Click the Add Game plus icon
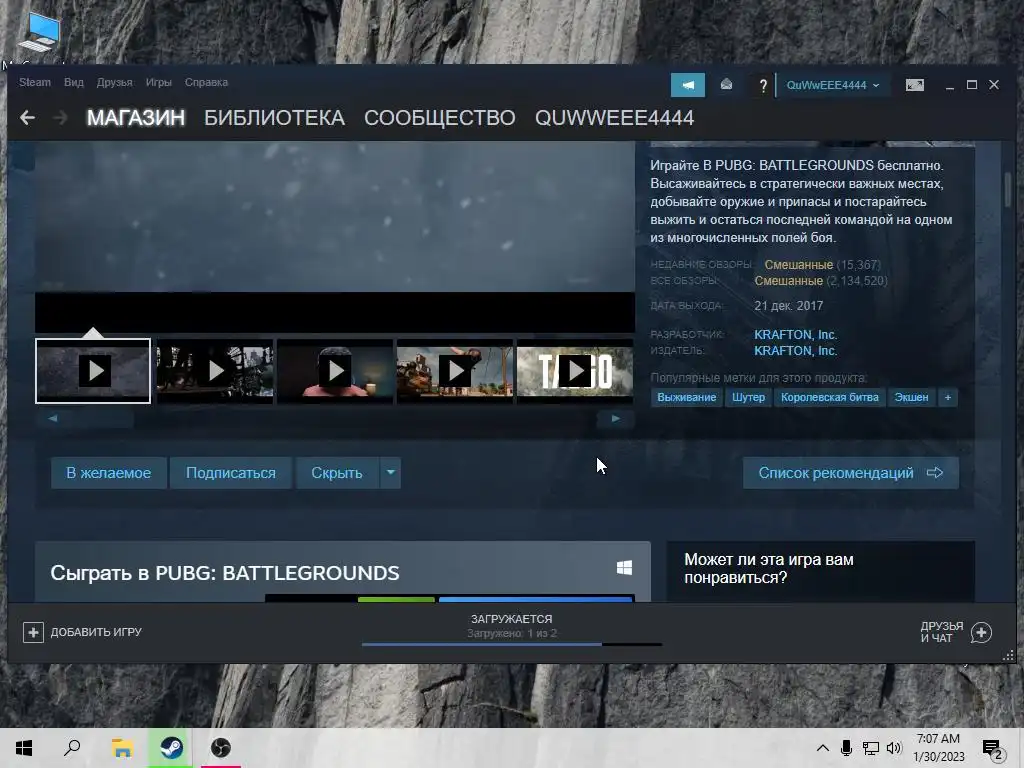 pyautogui.click(x=33, y=632)
